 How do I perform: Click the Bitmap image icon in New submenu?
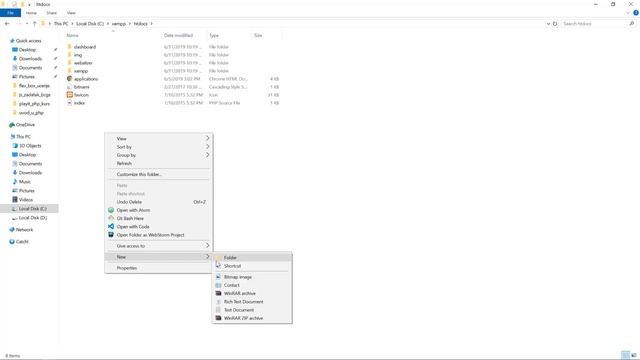point(218,277)
